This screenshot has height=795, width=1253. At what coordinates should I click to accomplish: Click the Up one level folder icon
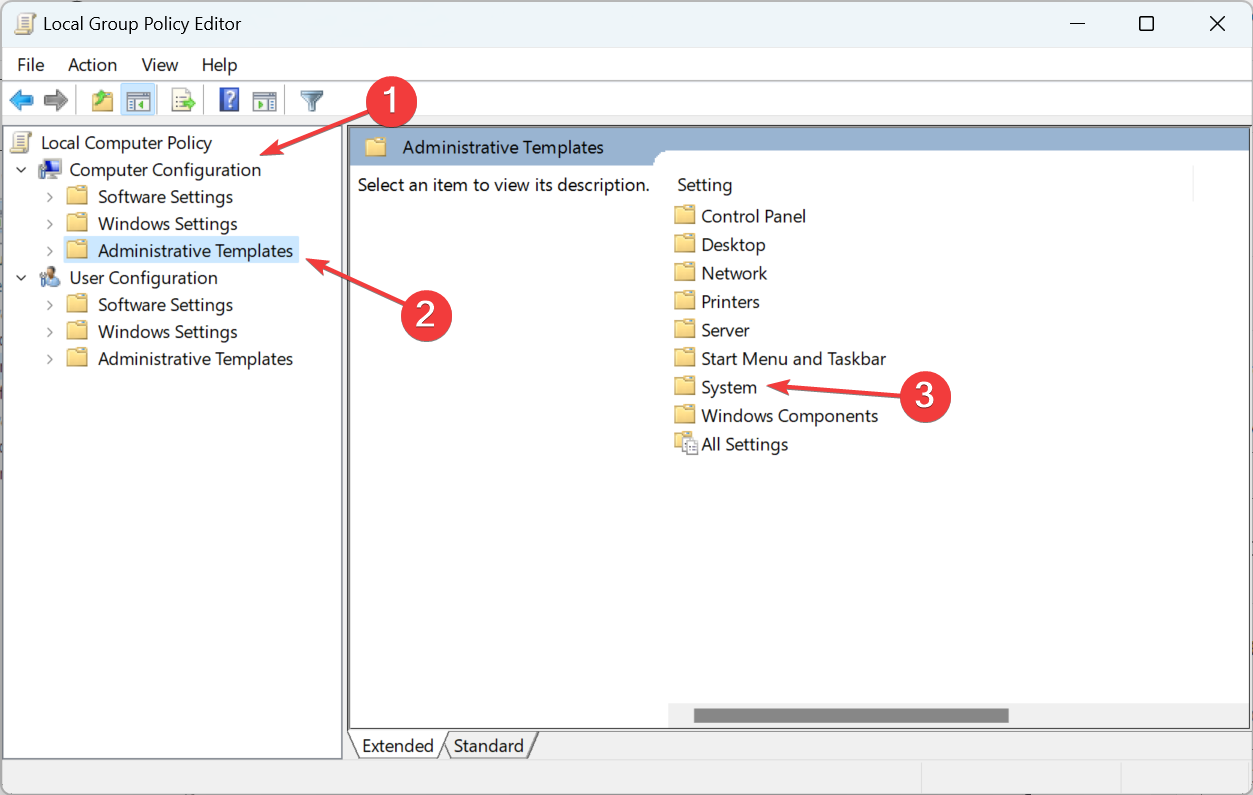(102, 100)
